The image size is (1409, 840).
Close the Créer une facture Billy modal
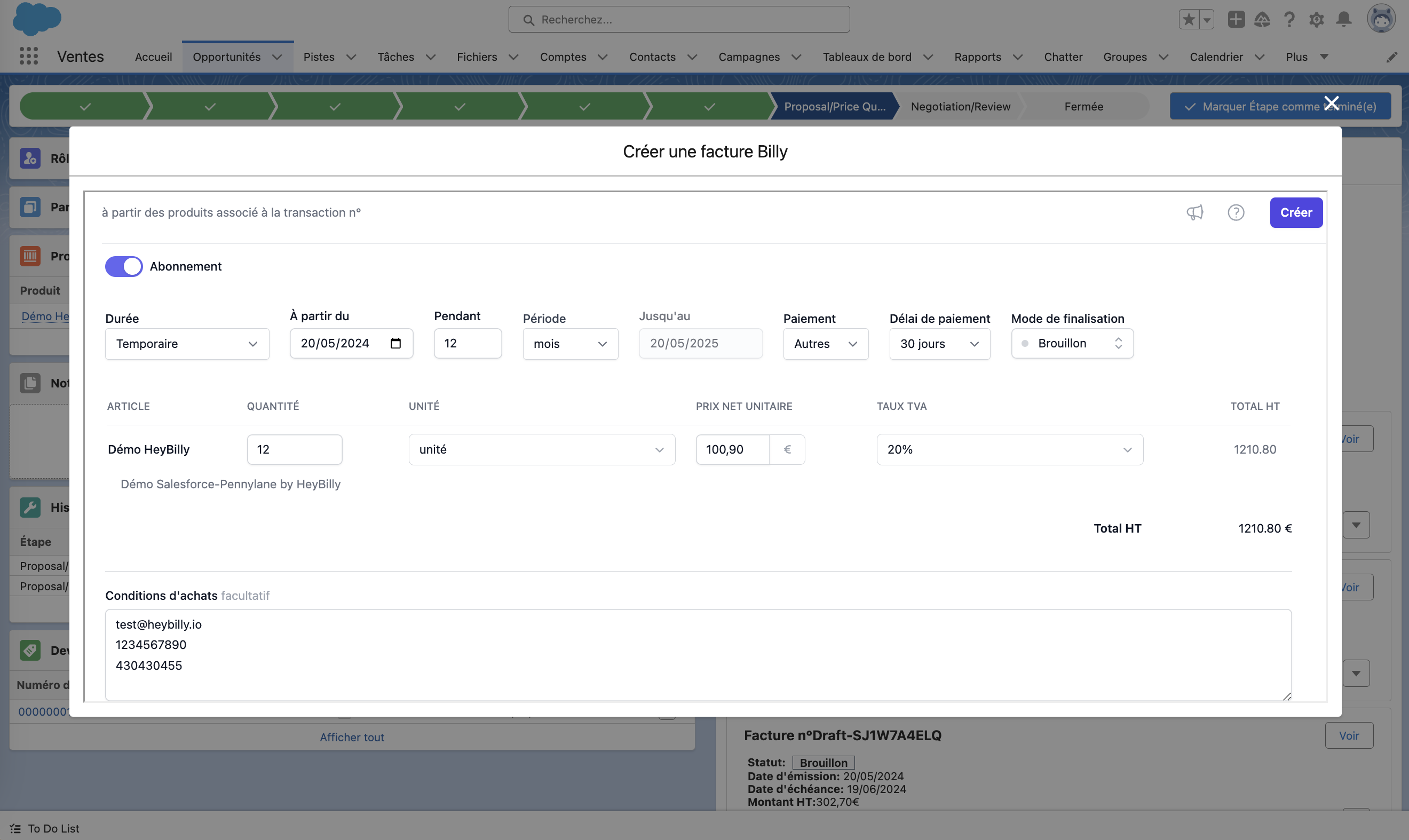coord(1332,103)
